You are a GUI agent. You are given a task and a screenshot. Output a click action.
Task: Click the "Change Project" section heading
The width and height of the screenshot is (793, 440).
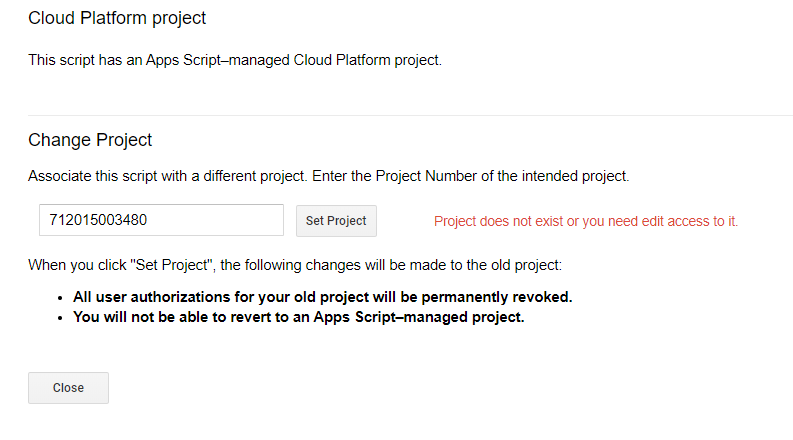(90, 140)
